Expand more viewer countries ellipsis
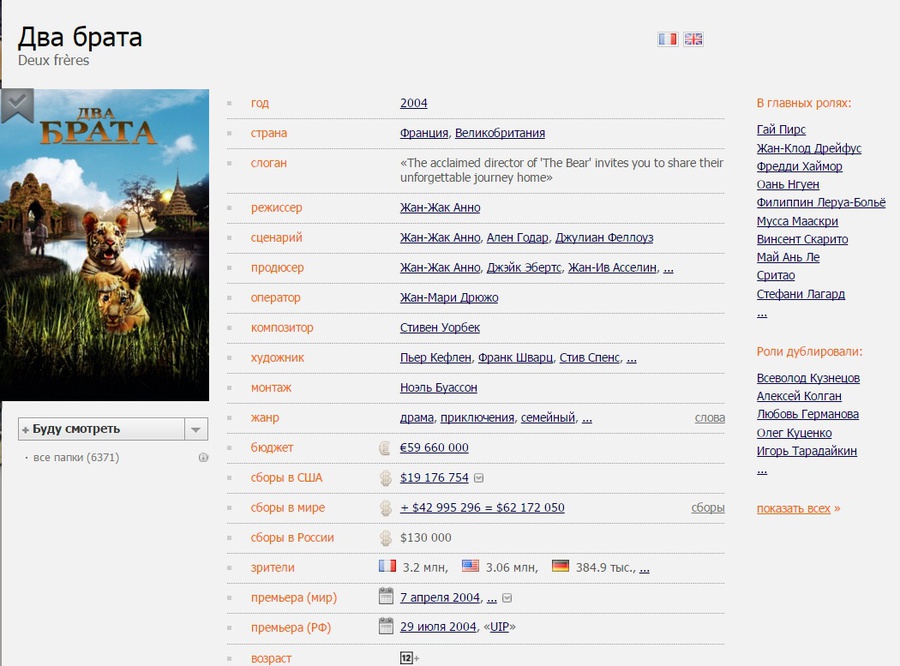The height and width of the screenshot is (666, 900). [645, 568]
